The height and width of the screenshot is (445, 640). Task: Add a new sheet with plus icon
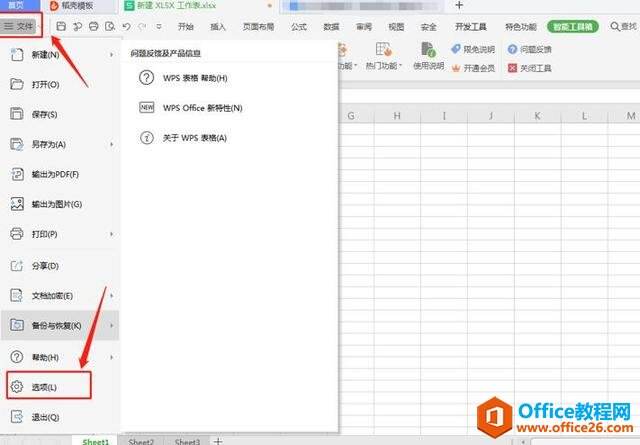pos(218,441)
